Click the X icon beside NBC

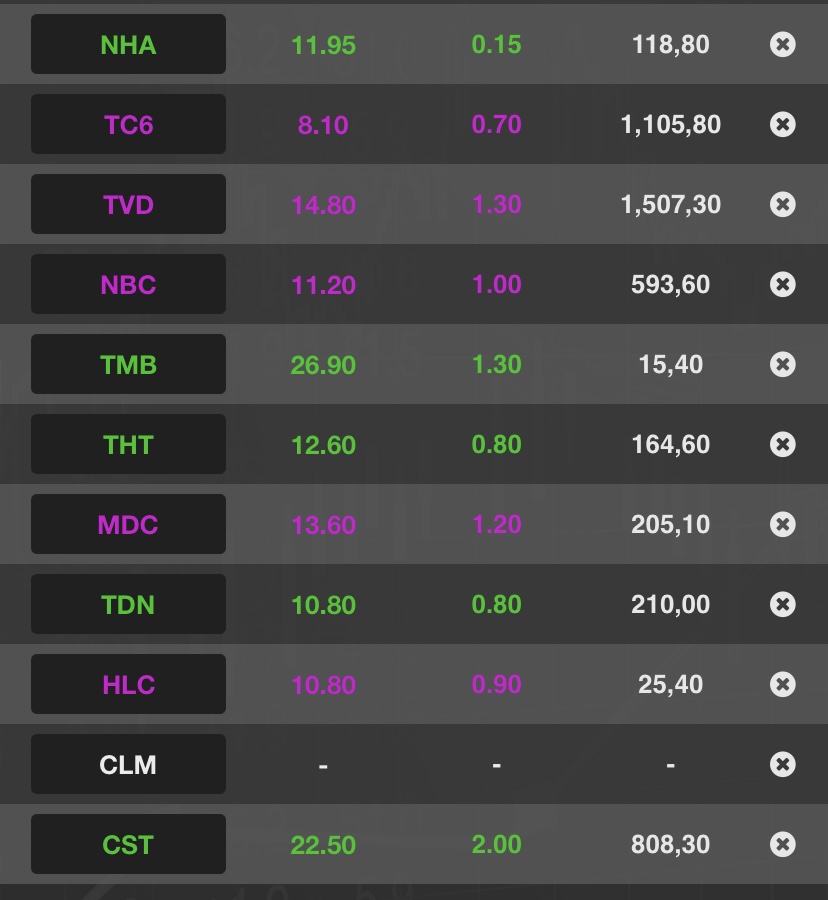pyautogui.click(x=783, y=284)
